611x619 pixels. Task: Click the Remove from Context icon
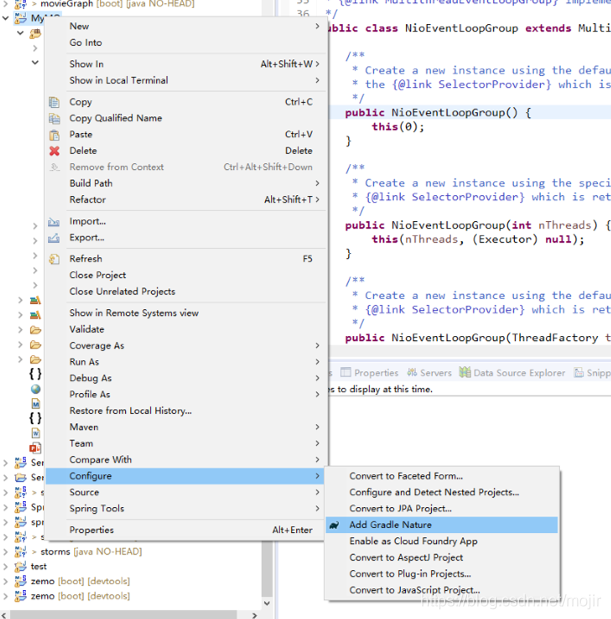pyautogui.click(x=54, y=167)
